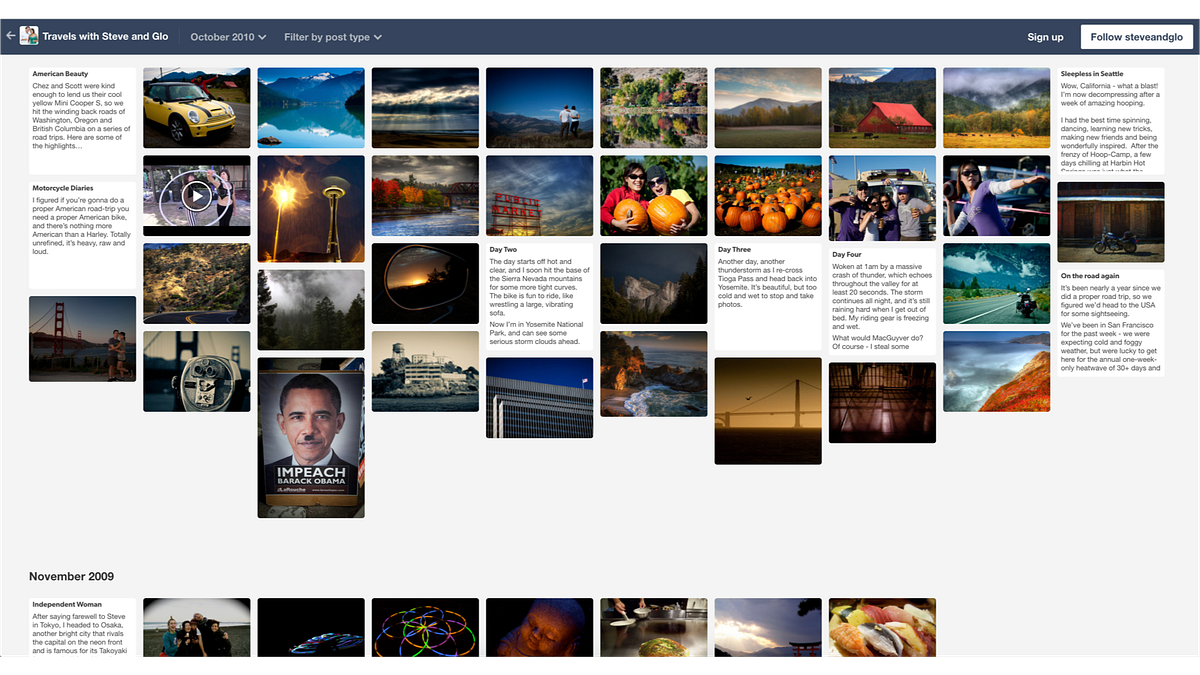Open the motorcycle by wooden barn photo
This screenshot has width=1200, height=675.
point(1111,222)
